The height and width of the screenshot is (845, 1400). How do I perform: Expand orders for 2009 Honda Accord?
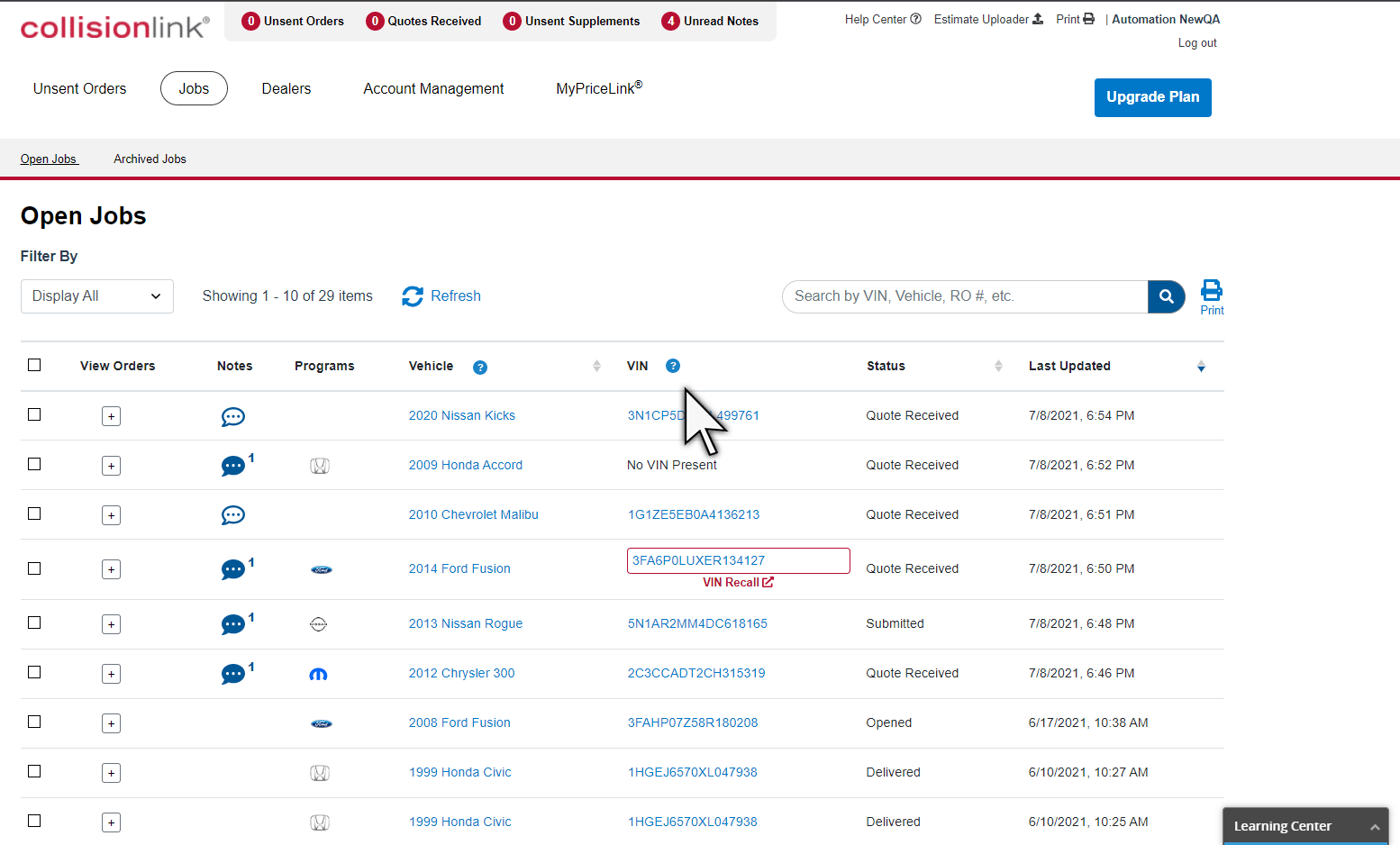[x=111, y=466]
